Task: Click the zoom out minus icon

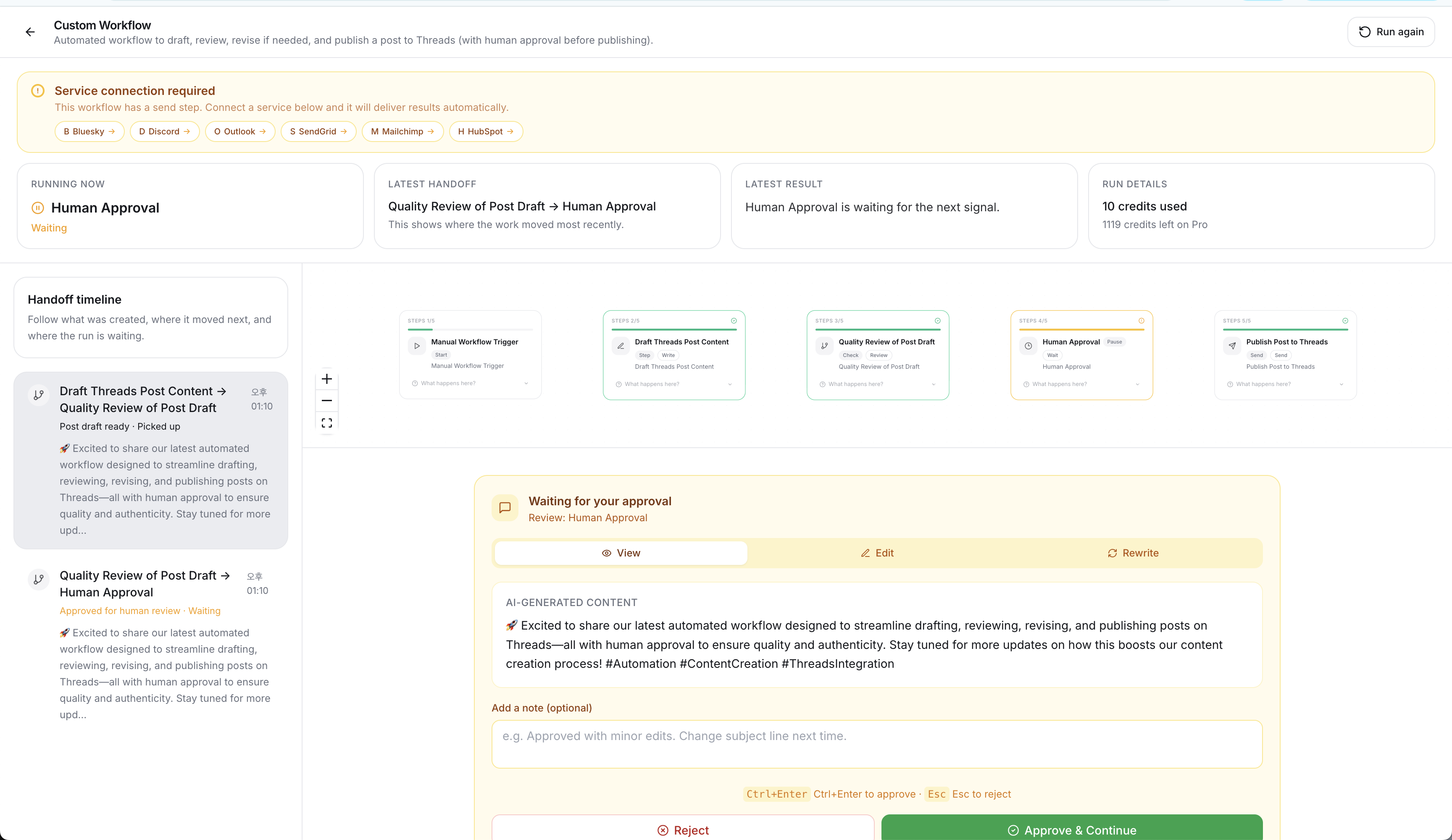Action: 327,400
